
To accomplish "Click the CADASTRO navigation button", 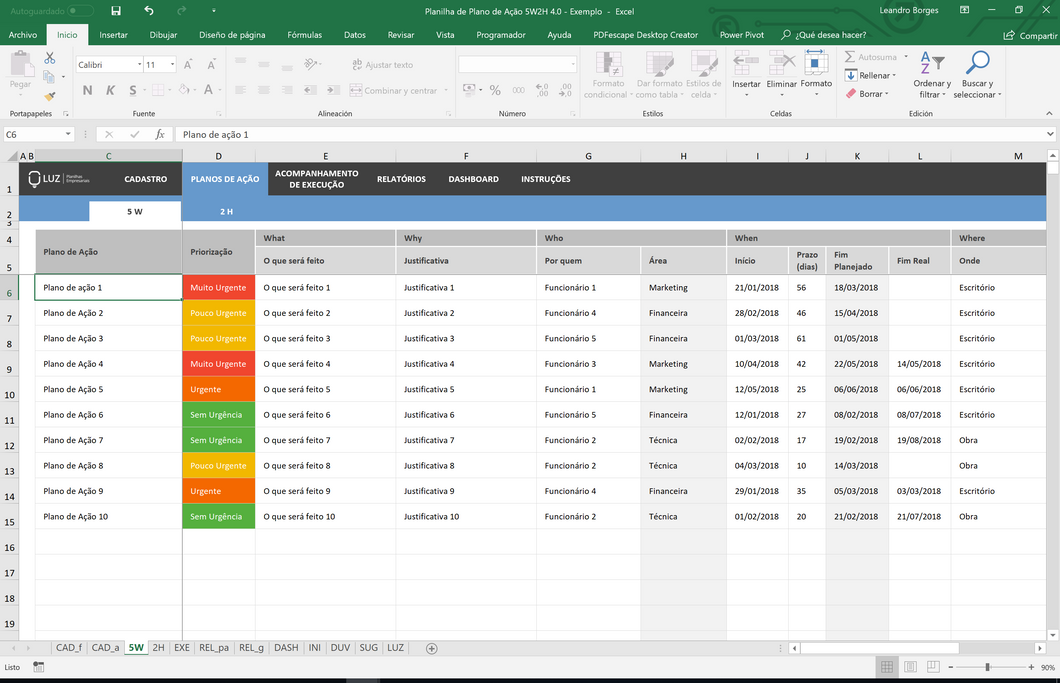I will pos(145,179).
